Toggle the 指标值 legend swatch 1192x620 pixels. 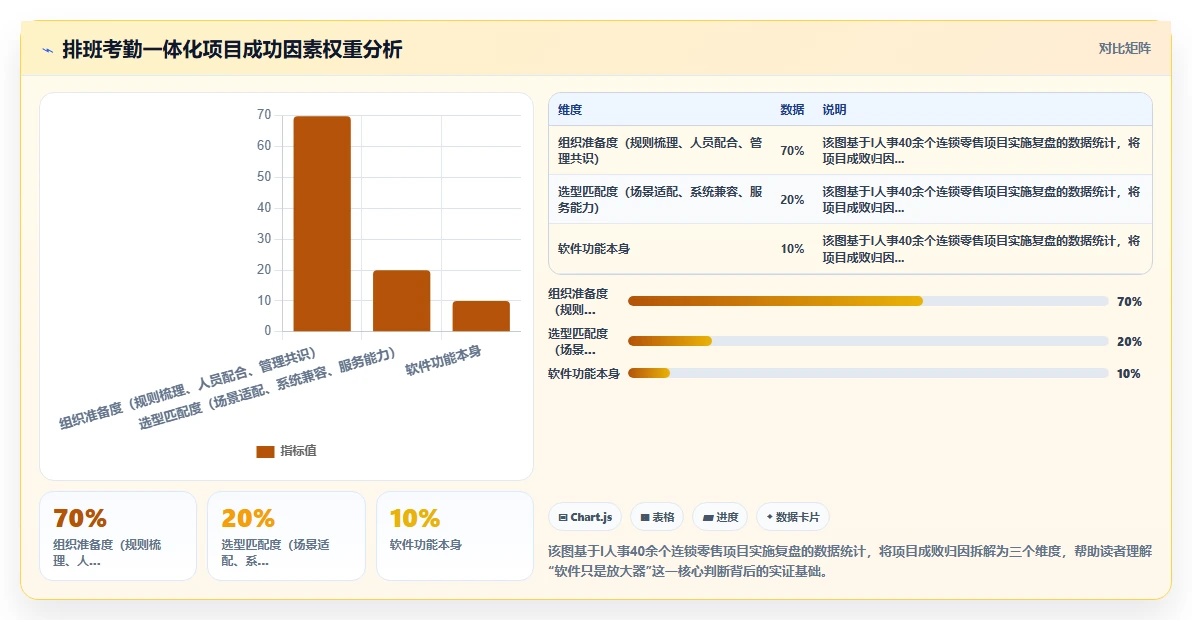[x=265, y=451]
